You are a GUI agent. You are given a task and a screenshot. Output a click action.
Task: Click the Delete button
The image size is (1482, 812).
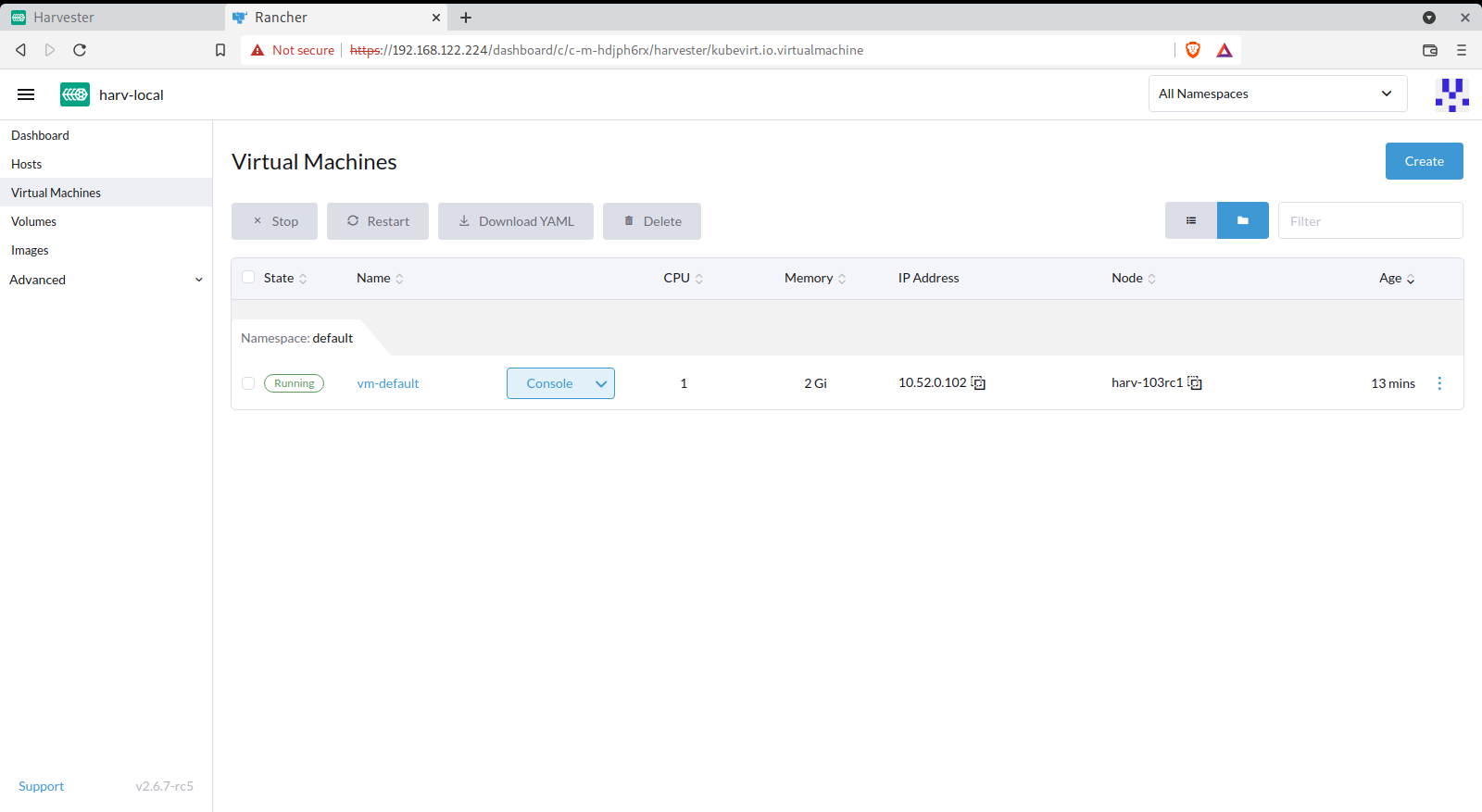pos(652,221)
